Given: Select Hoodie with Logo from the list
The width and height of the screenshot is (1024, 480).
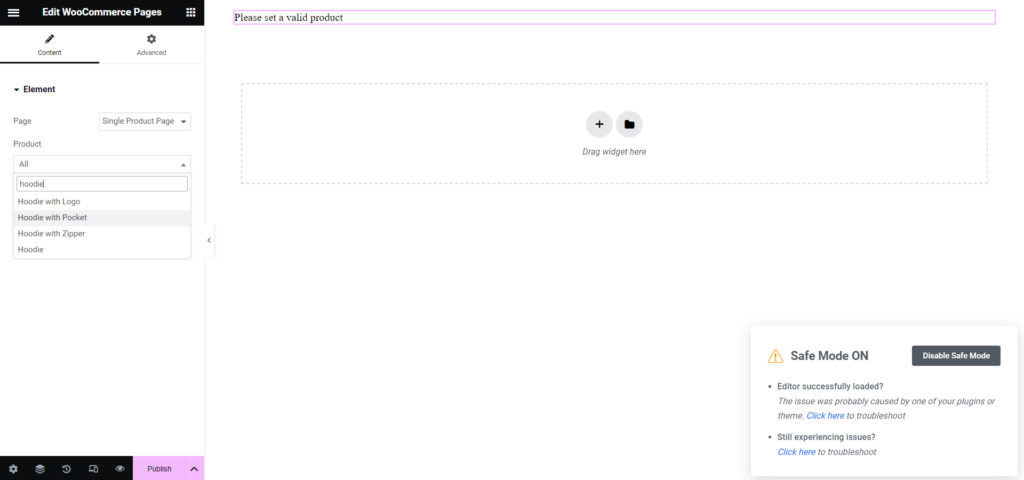Looking at the screenshot, I should pos(102,202).
